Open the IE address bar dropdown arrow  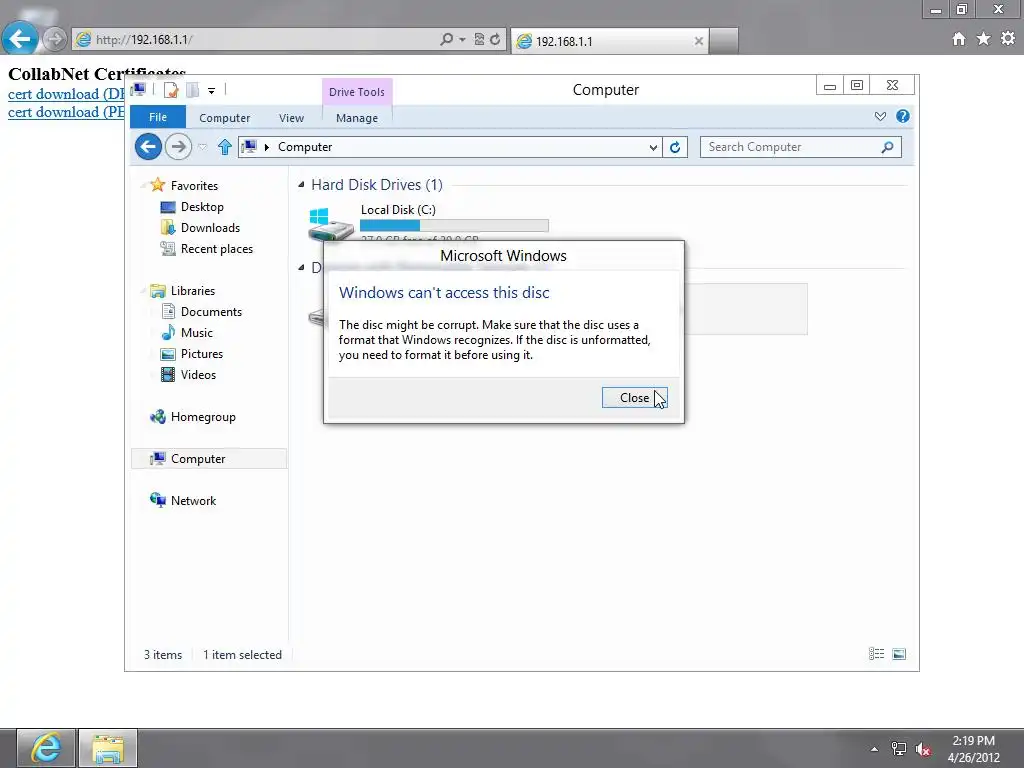[462, 39]
